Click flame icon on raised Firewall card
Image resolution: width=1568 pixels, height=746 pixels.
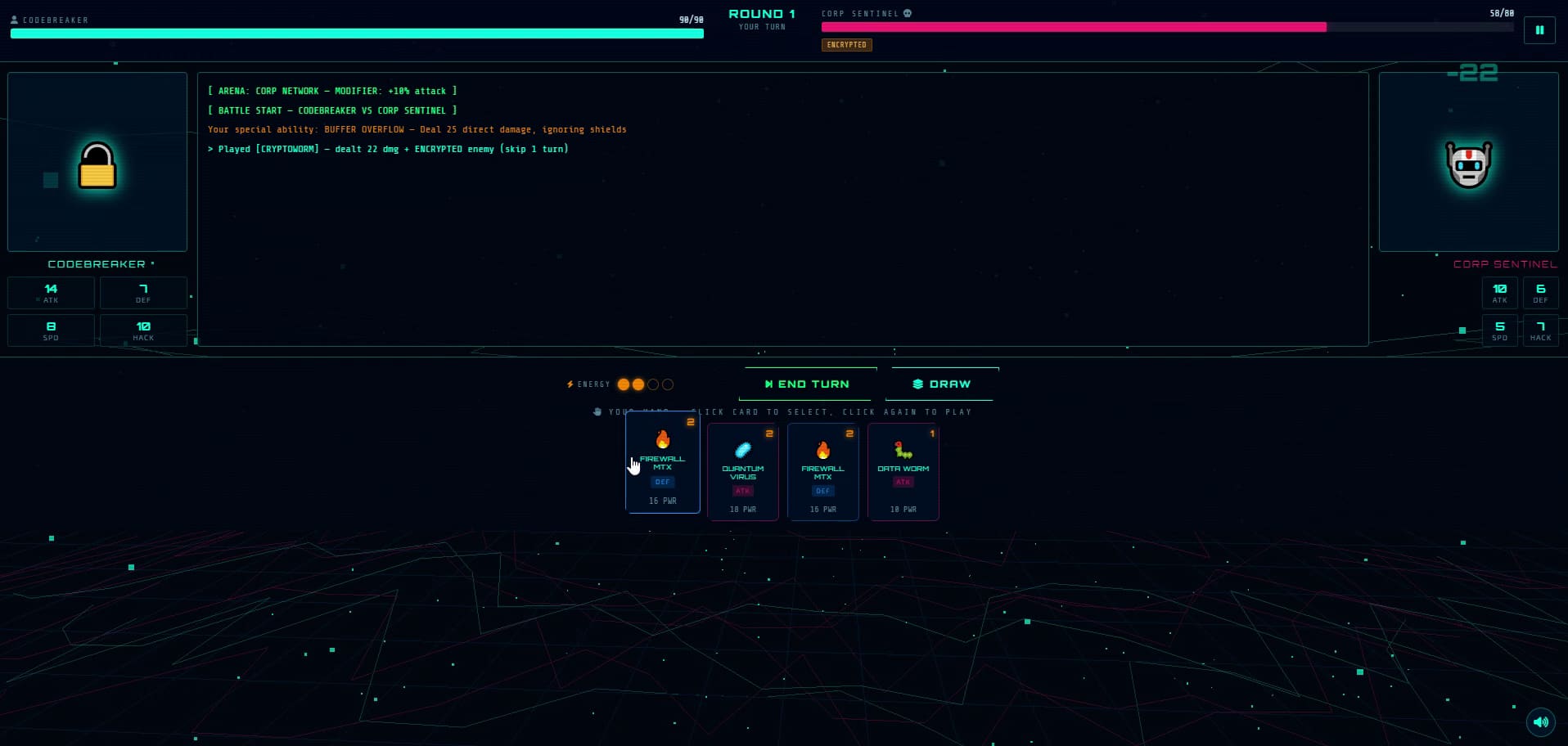coord(663,439)
